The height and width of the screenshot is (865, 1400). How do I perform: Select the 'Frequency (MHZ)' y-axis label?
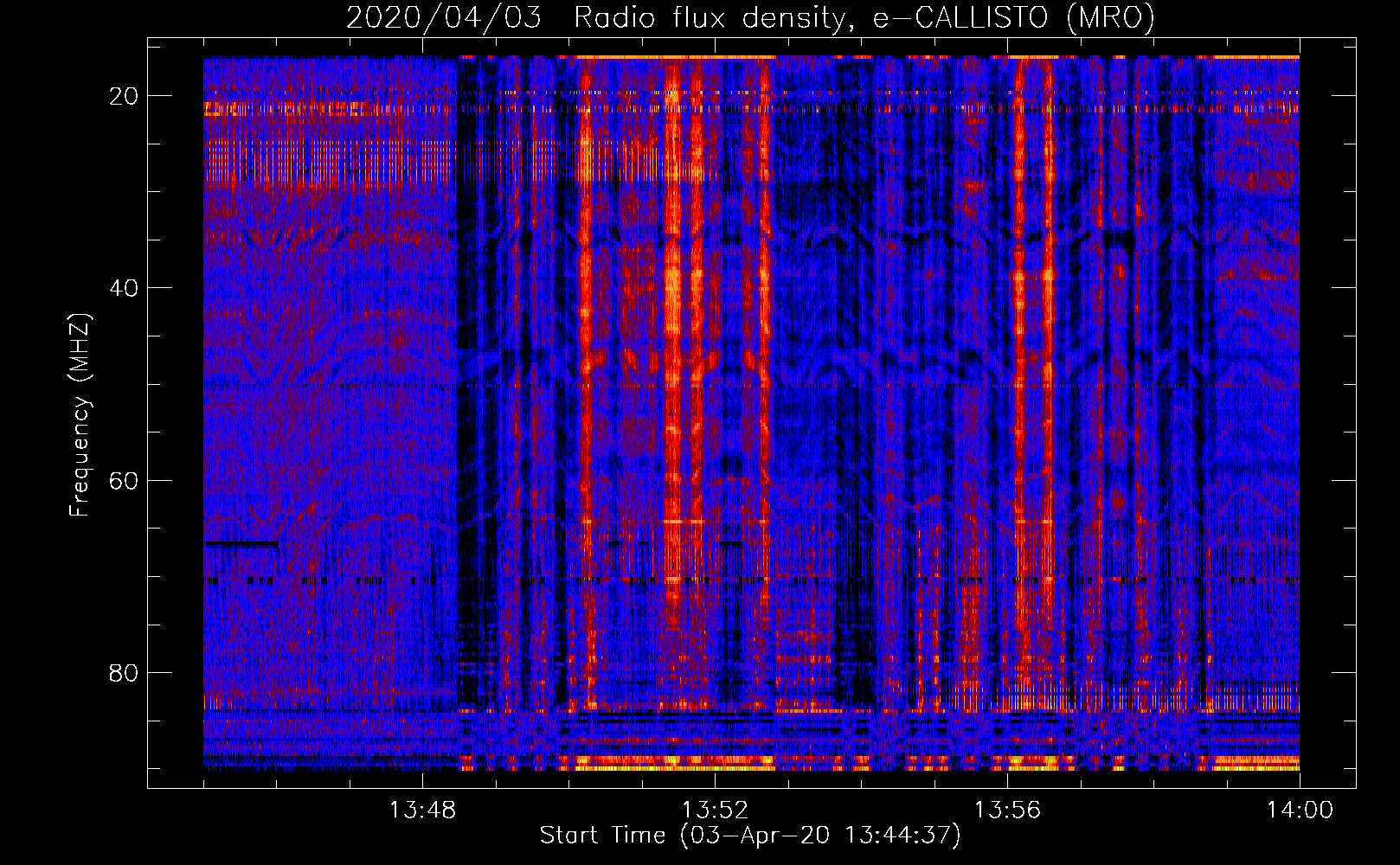[80, 415]
